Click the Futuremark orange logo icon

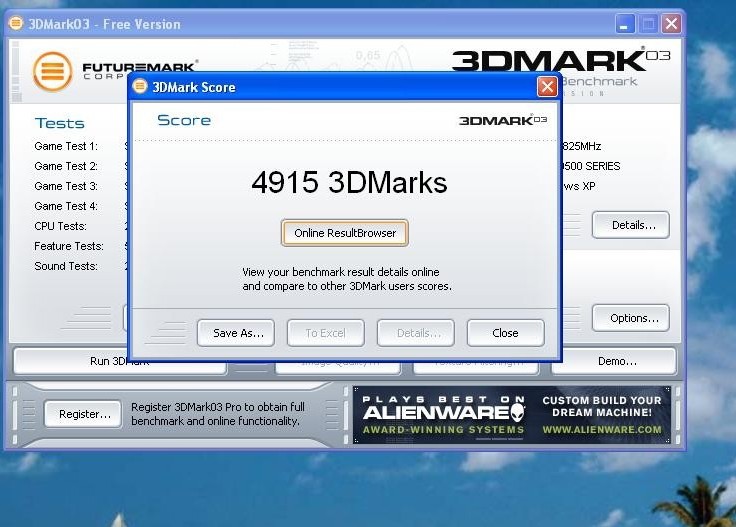[53, 72]
